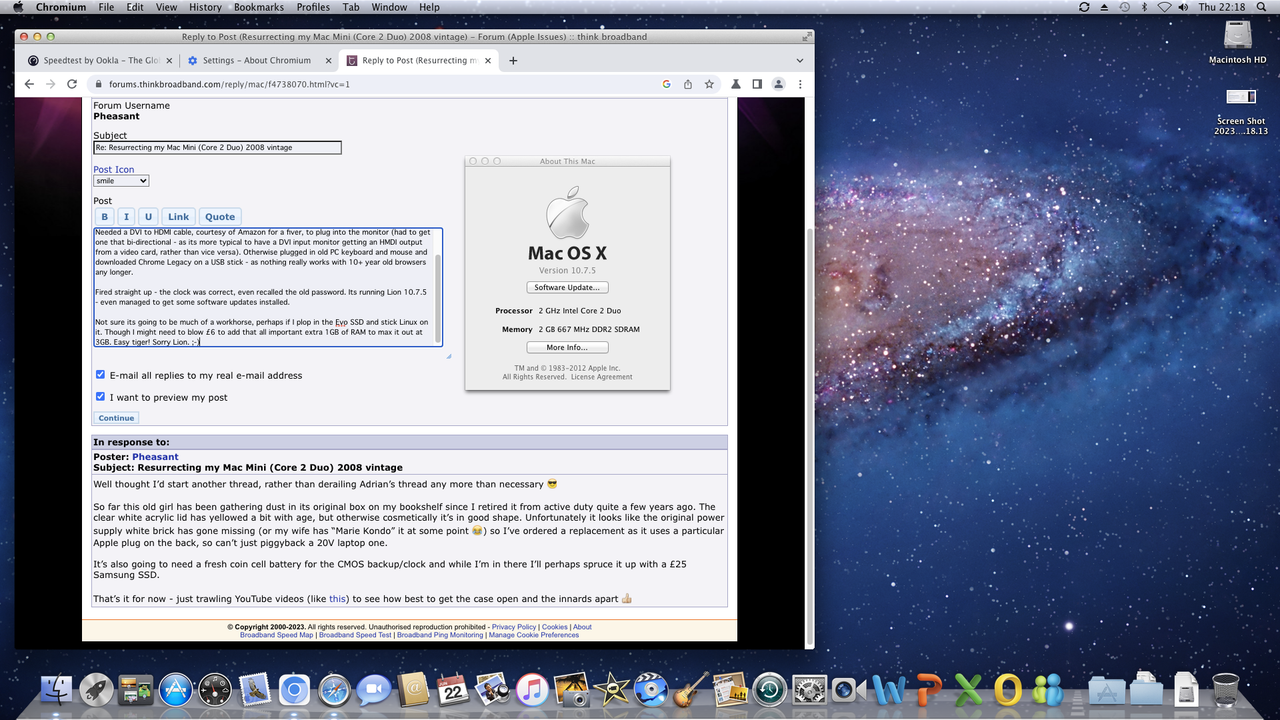Apply bold with the B button
Screen dimensions: 1280x720
pyautogui.click(x=105, y=217)
